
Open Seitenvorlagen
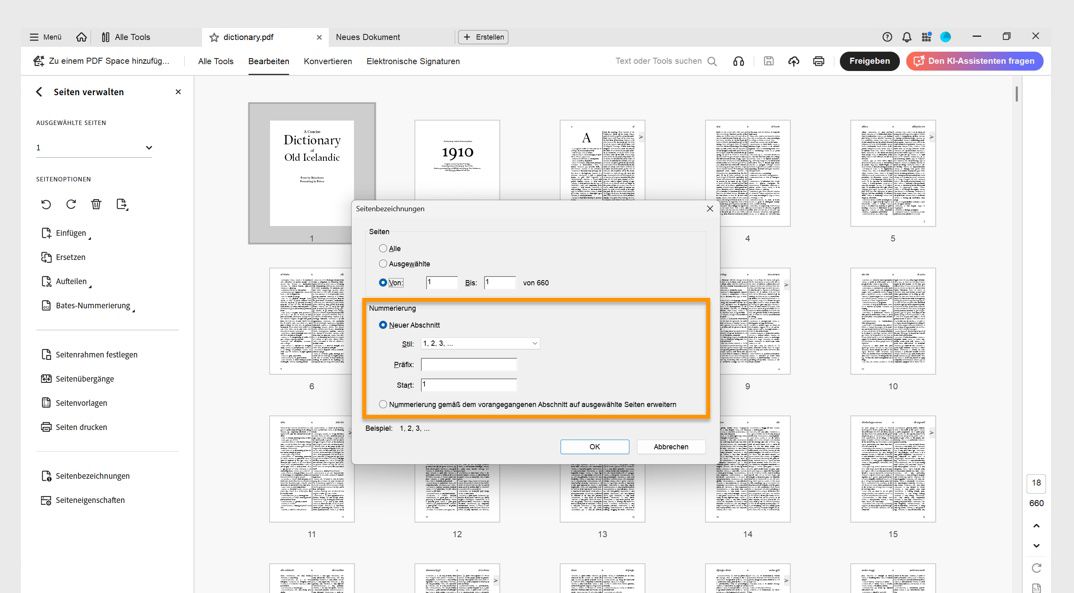(x=74, y=403)
